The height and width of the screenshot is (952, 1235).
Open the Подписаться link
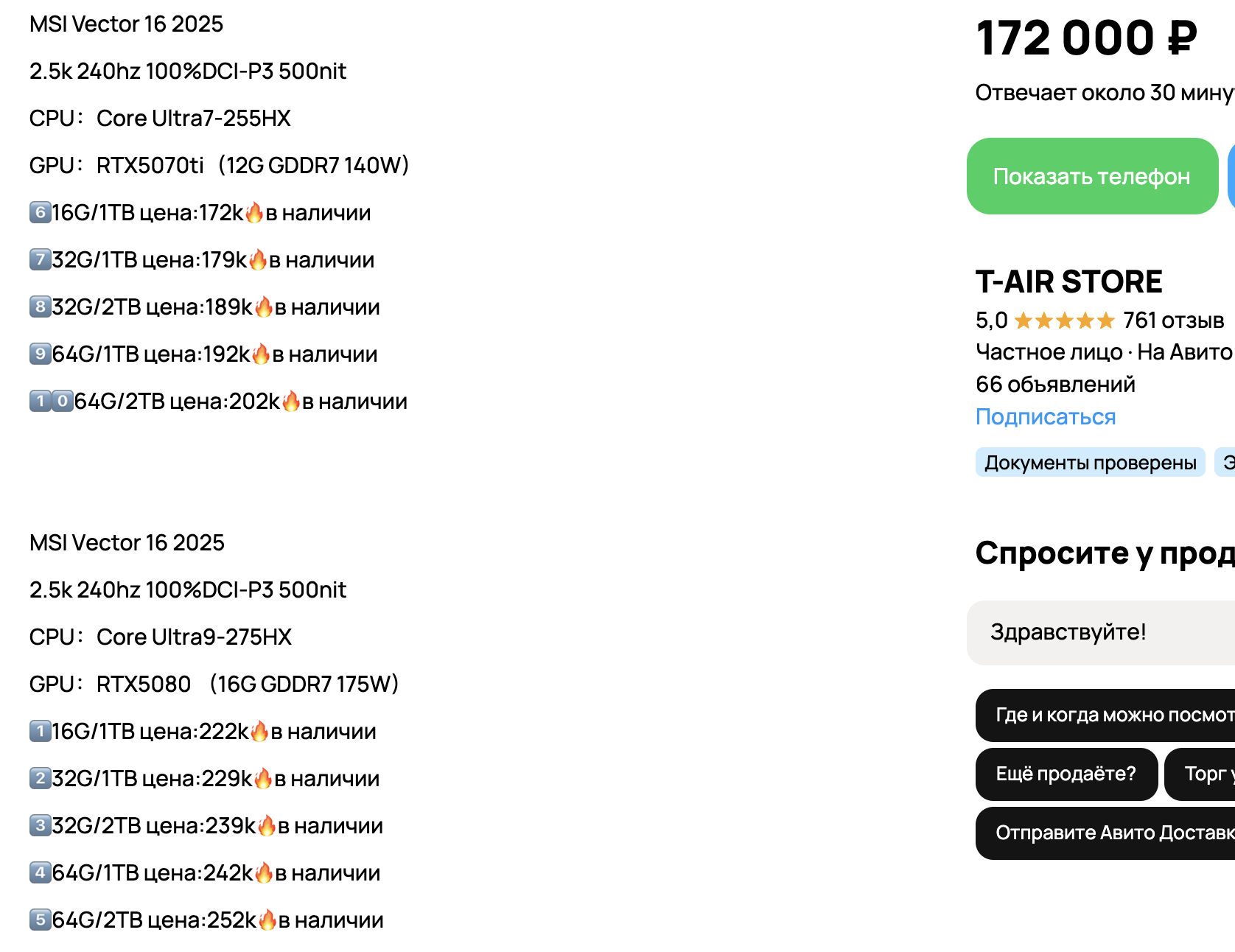click(1046, 417)
